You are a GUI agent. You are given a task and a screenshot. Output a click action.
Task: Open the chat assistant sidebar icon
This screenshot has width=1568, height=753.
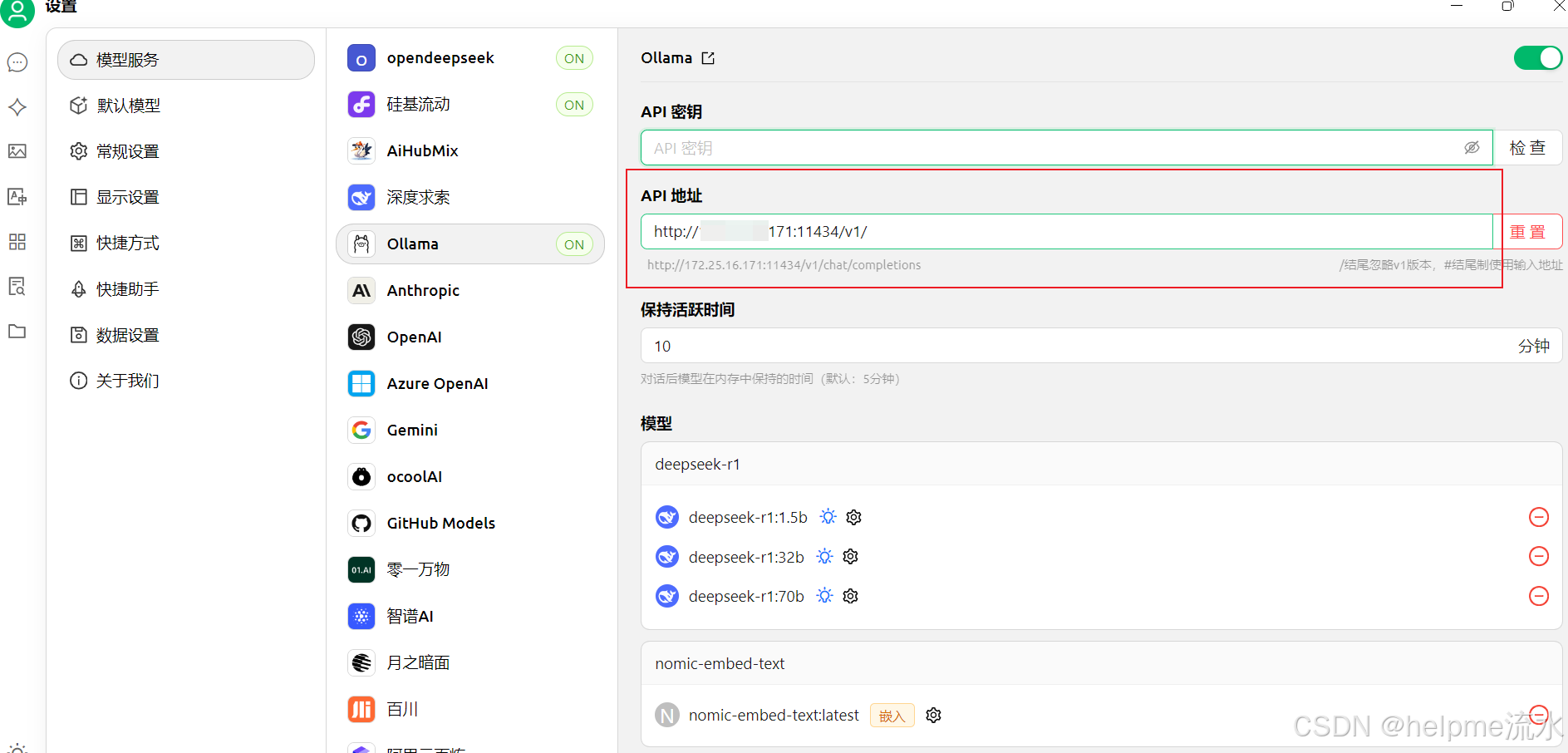pos(17,62)
